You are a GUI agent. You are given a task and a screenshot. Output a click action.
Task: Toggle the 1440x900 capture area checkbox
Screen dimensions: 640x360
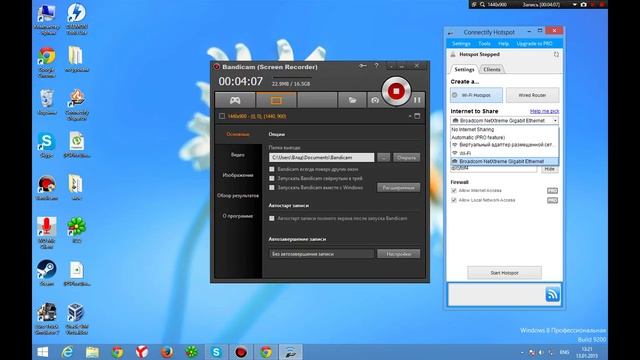click(x=222, y=116)
